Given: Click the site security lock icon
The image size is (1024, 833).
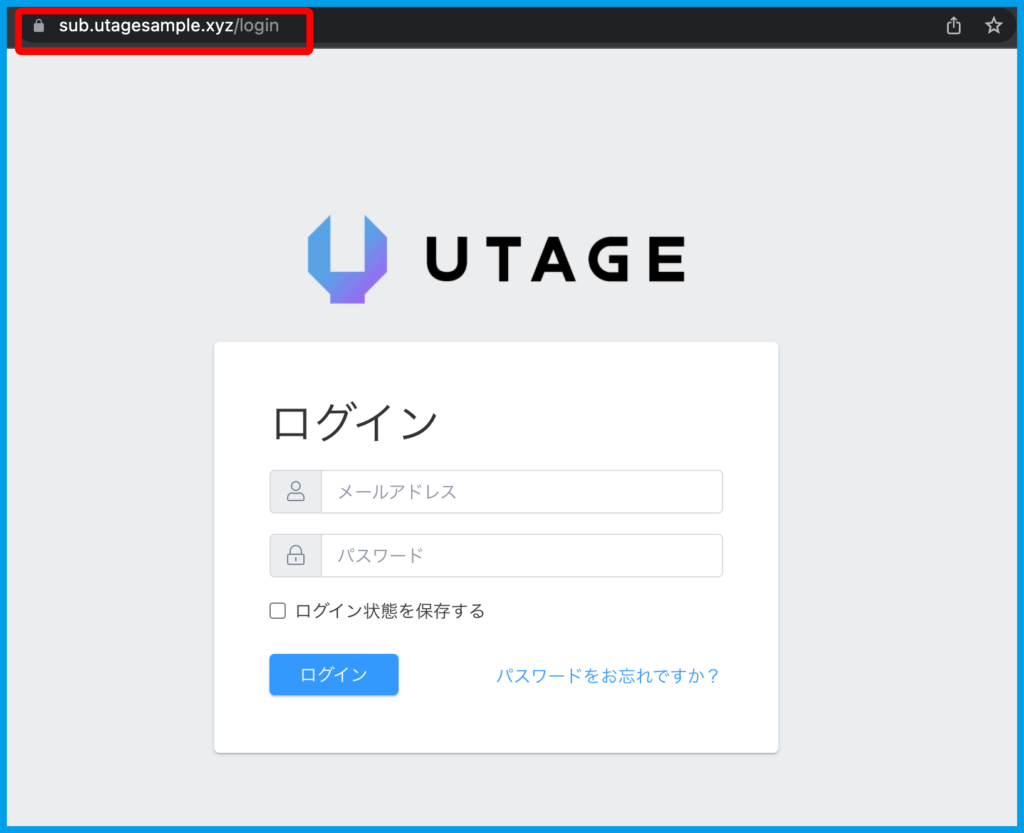Looking at the screenshot, I should pos(39,26).
